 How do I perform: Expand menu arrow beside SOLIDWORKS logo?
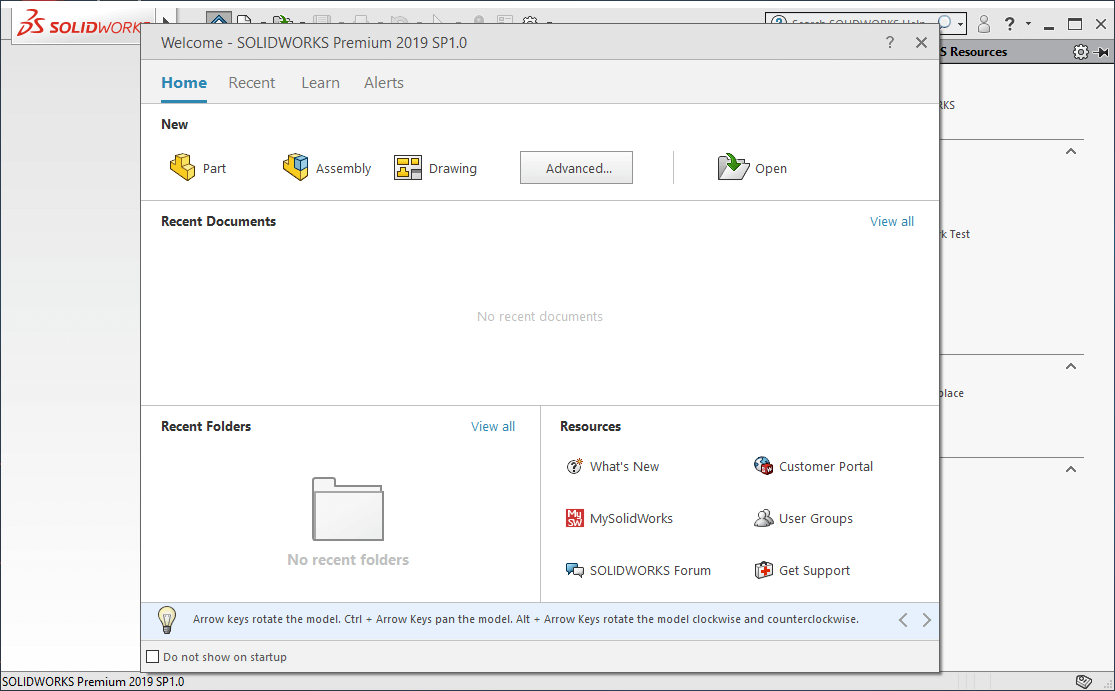click(166, 21)
